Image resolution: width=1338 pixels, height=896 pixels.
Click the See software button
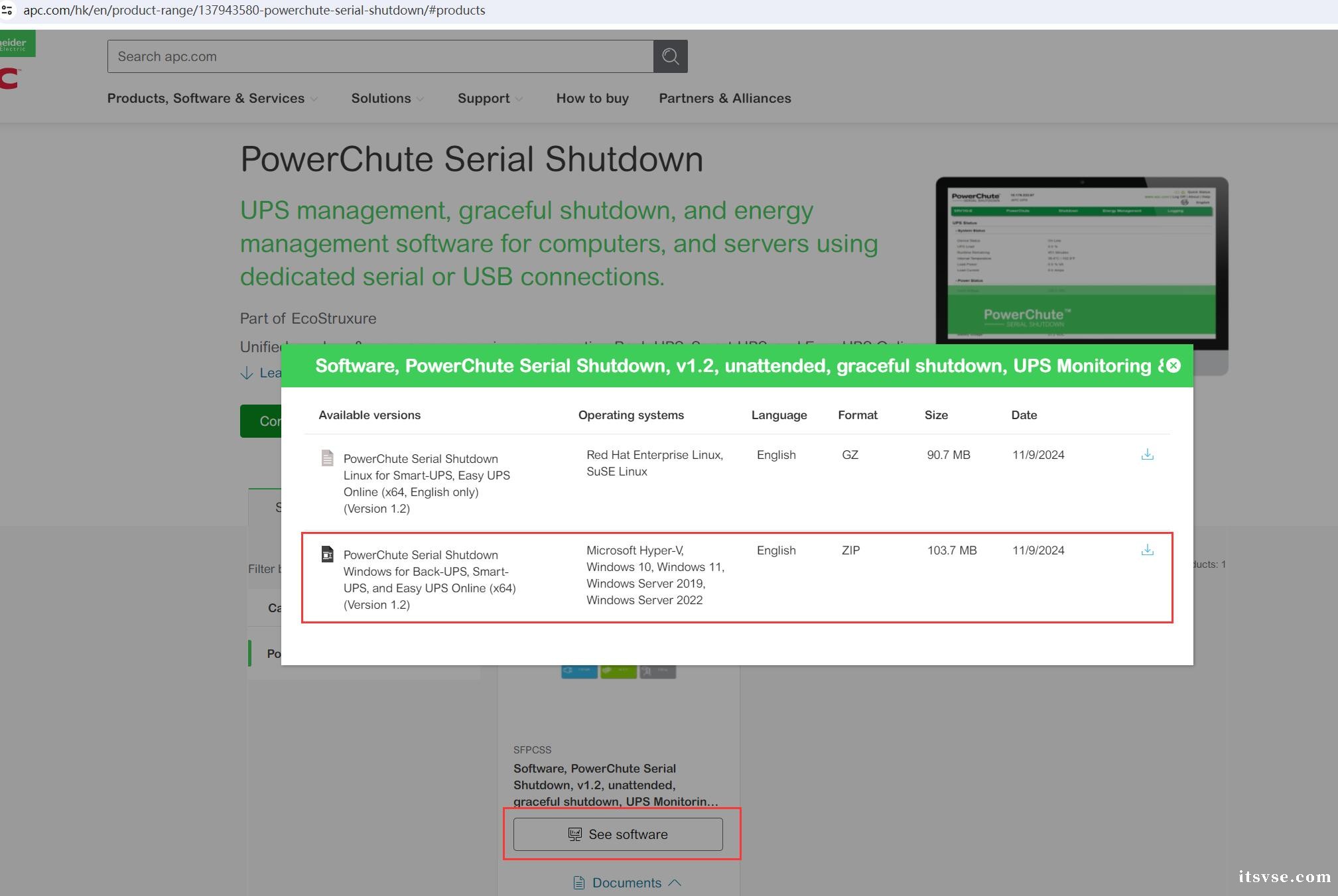click(x=618, y=834)
